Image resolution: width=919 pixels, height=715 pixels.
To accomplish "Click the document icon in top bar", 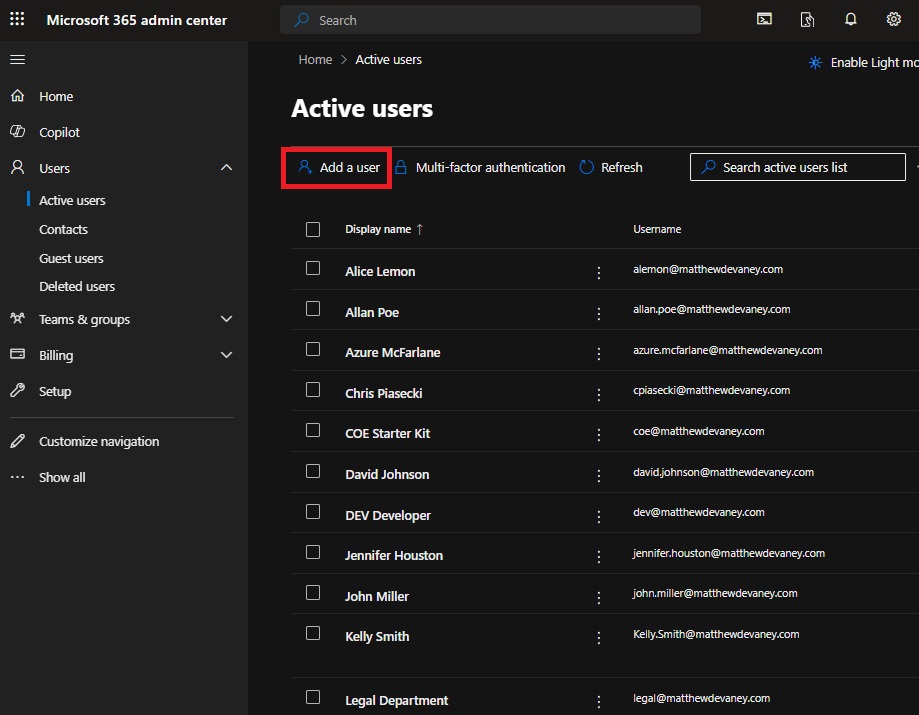I will point(807,20).
